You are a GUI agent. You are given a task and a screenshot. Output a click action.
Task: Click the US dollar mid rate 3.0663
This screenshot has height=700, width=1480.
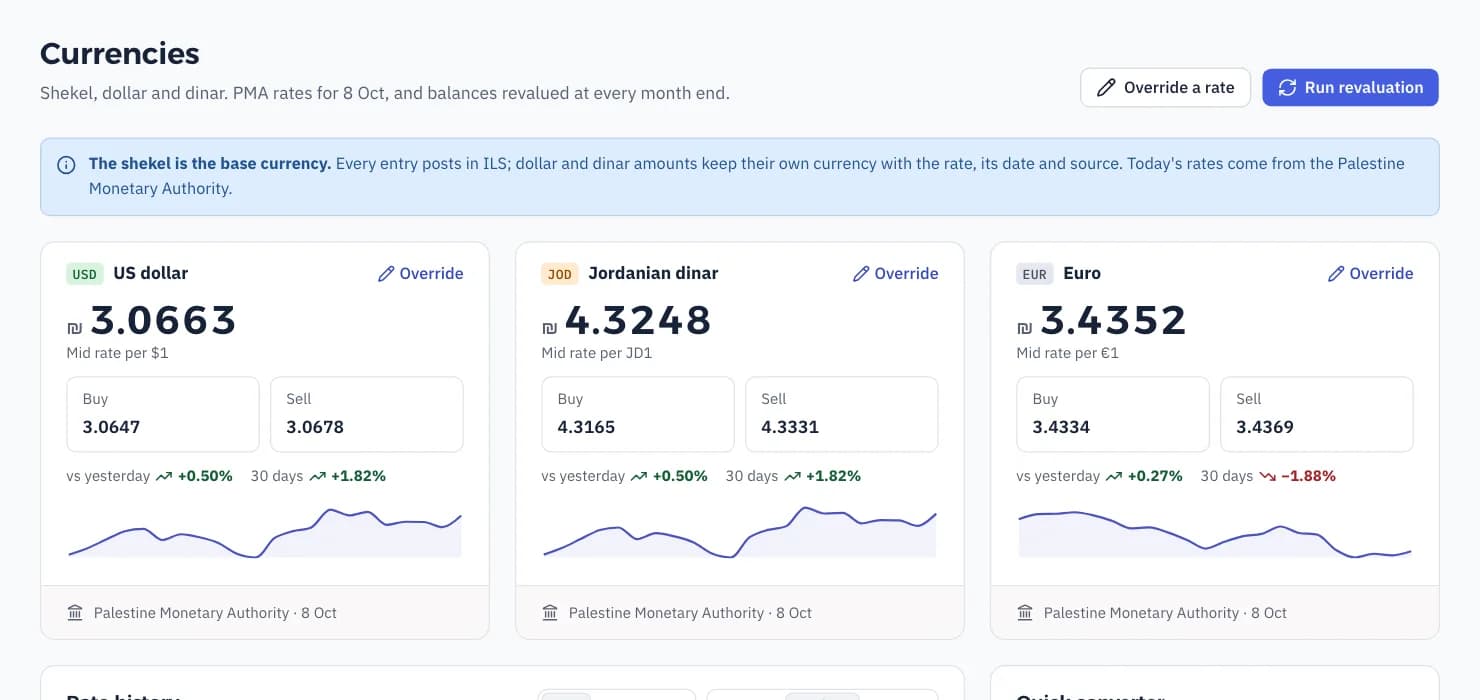(x=163, y=320)
